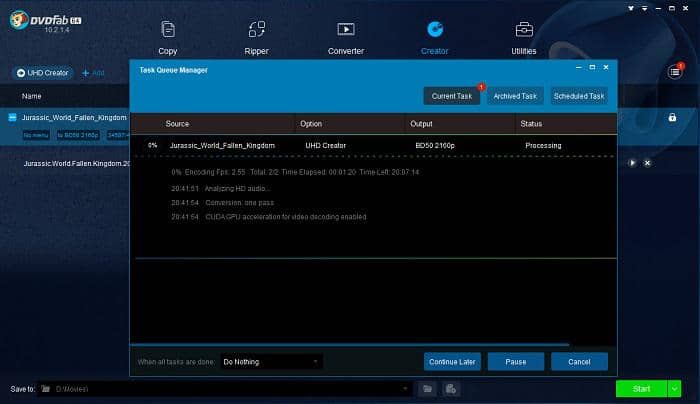The height and width of the screenshot is (404, 700).
Task: Switch to the Archived Task tab
Action: (515, 96)
